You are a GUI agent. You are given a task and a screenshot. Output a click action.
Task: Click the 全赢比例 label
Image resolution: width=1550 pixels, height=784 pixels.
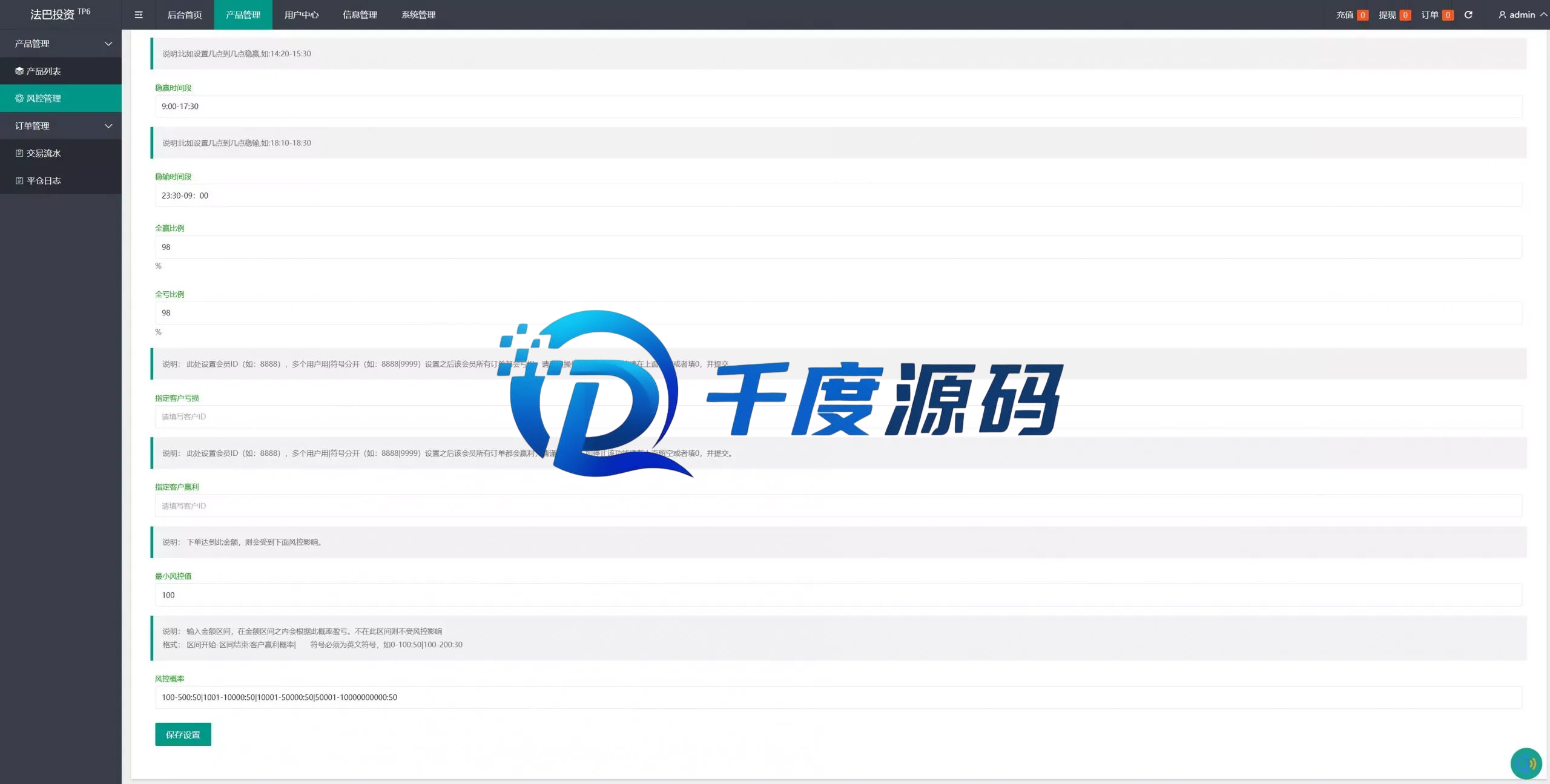coord(170,228)
